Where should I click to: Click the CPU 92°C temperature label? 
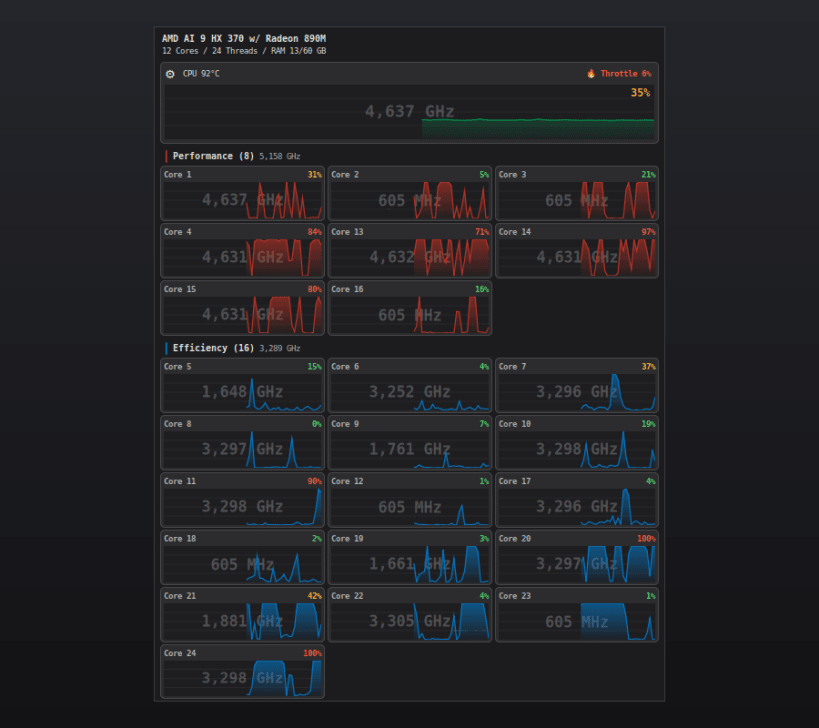[x=201, y=74]
